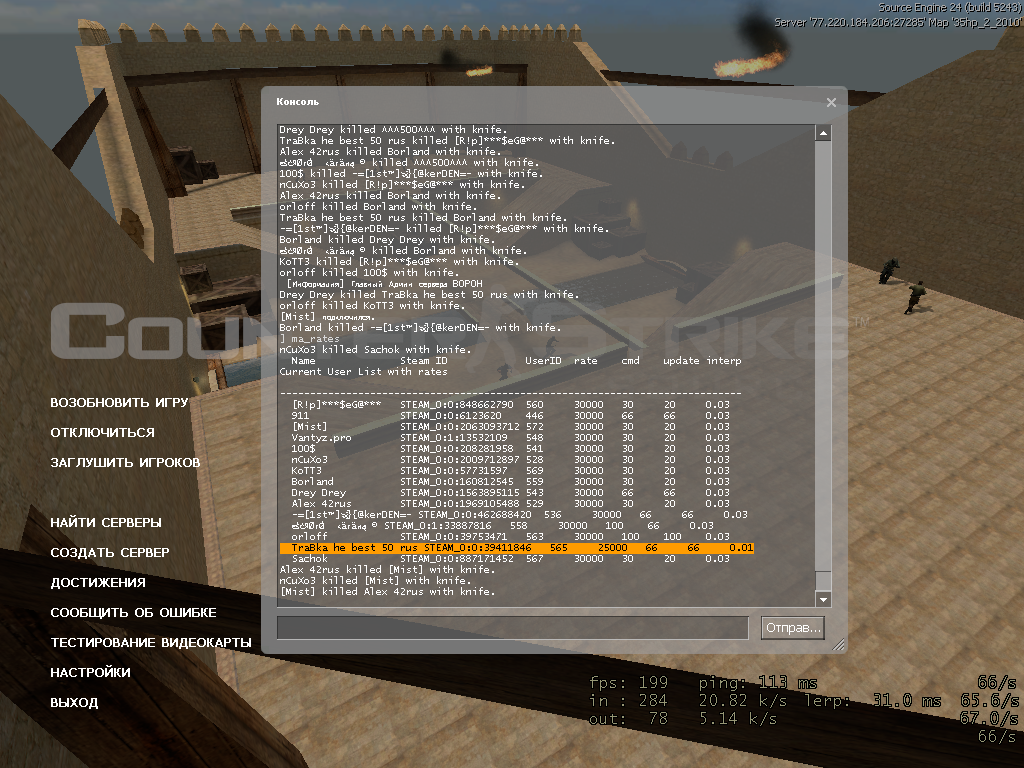Click line '[Mist] killed Alex 42rus with knife.'

coord(387,592)
